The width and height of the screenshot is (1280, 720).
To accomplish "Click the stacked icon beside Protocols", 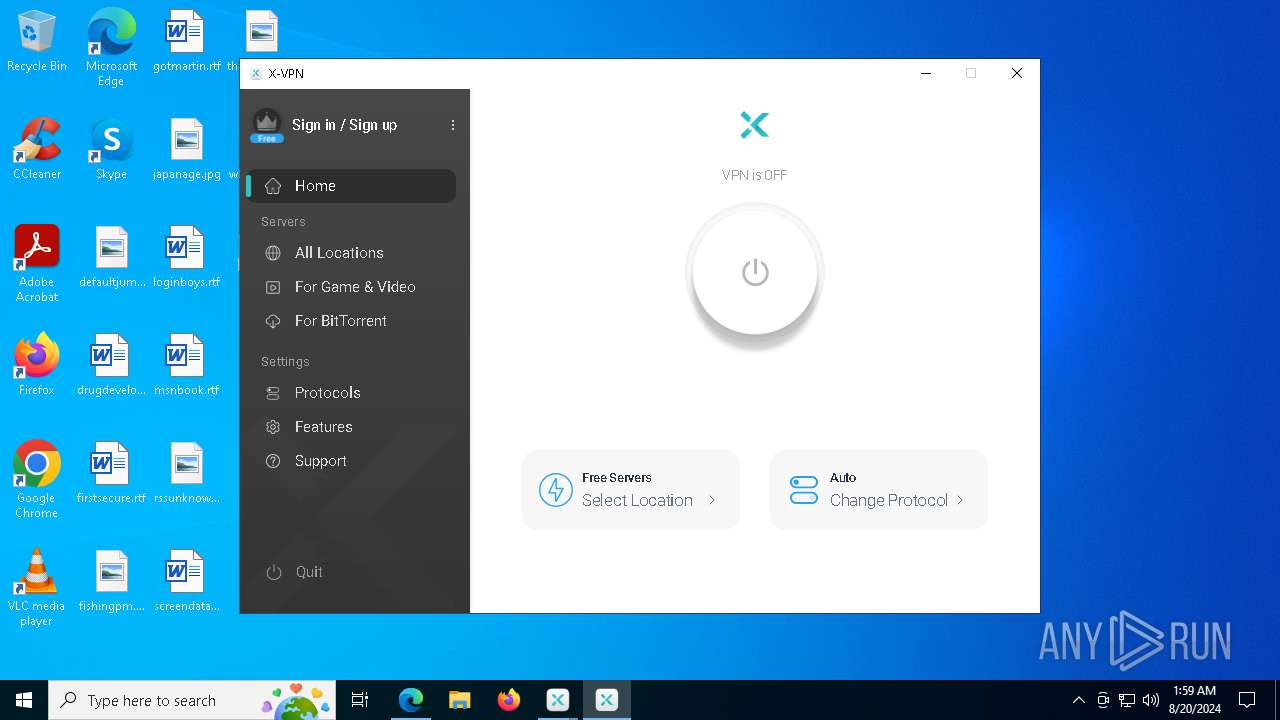I will (x=273, y=393).
